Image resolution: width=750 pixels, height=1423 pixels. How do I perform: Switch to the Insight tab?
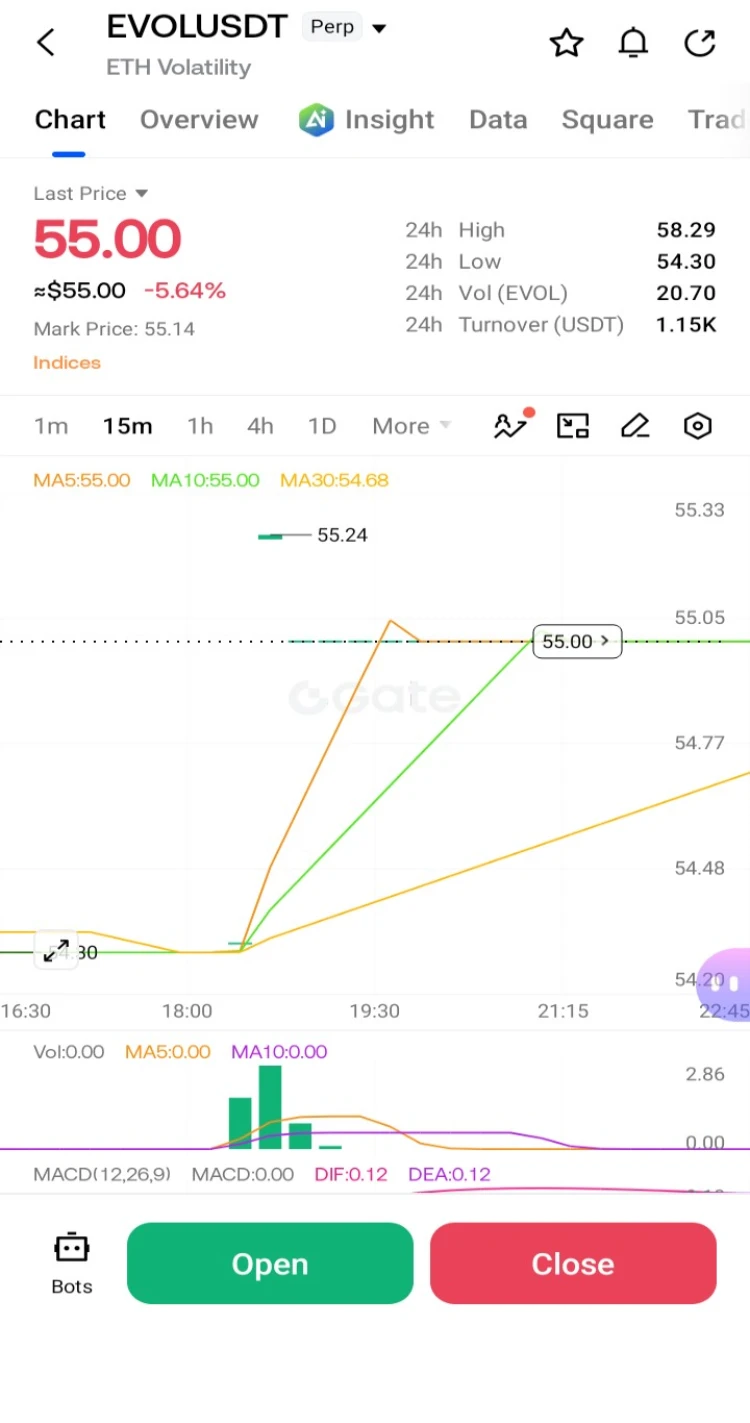(x=389, y=120)
